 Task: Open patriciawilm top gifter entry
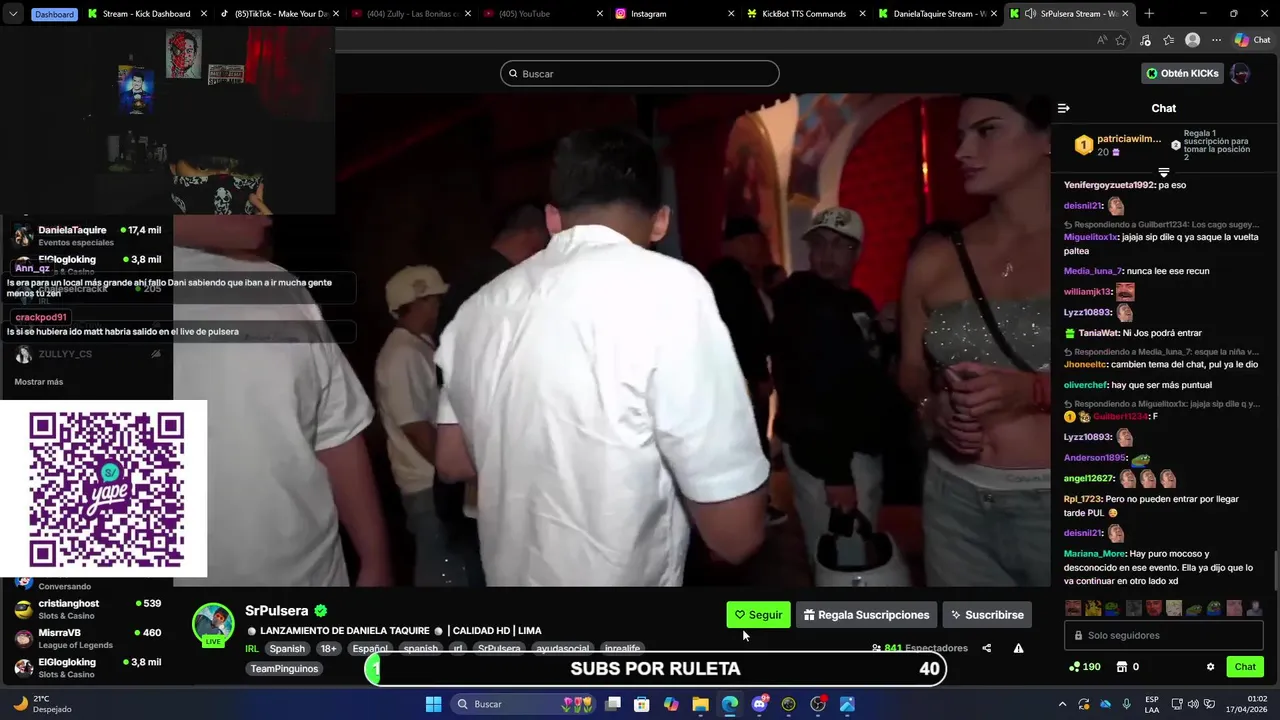[x=1120, y=145]
